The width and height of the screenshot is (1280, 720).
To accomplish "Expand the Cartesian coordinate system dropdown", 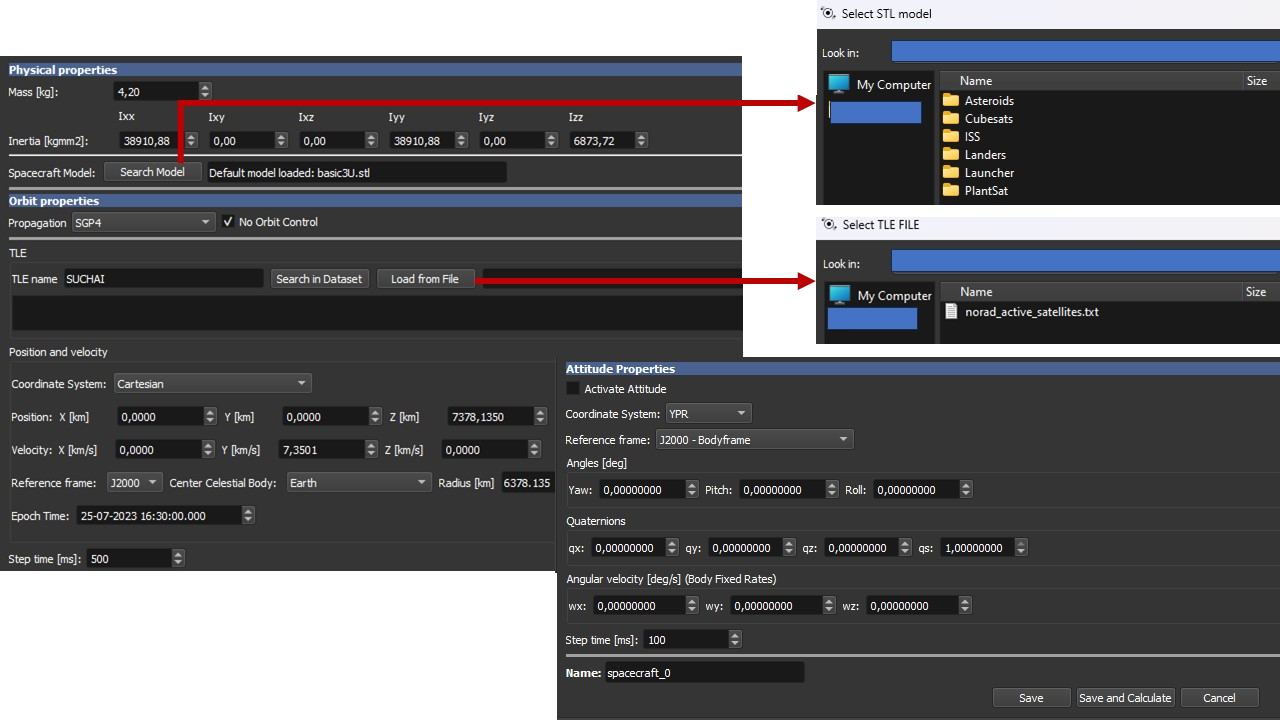I will point(212,384).
